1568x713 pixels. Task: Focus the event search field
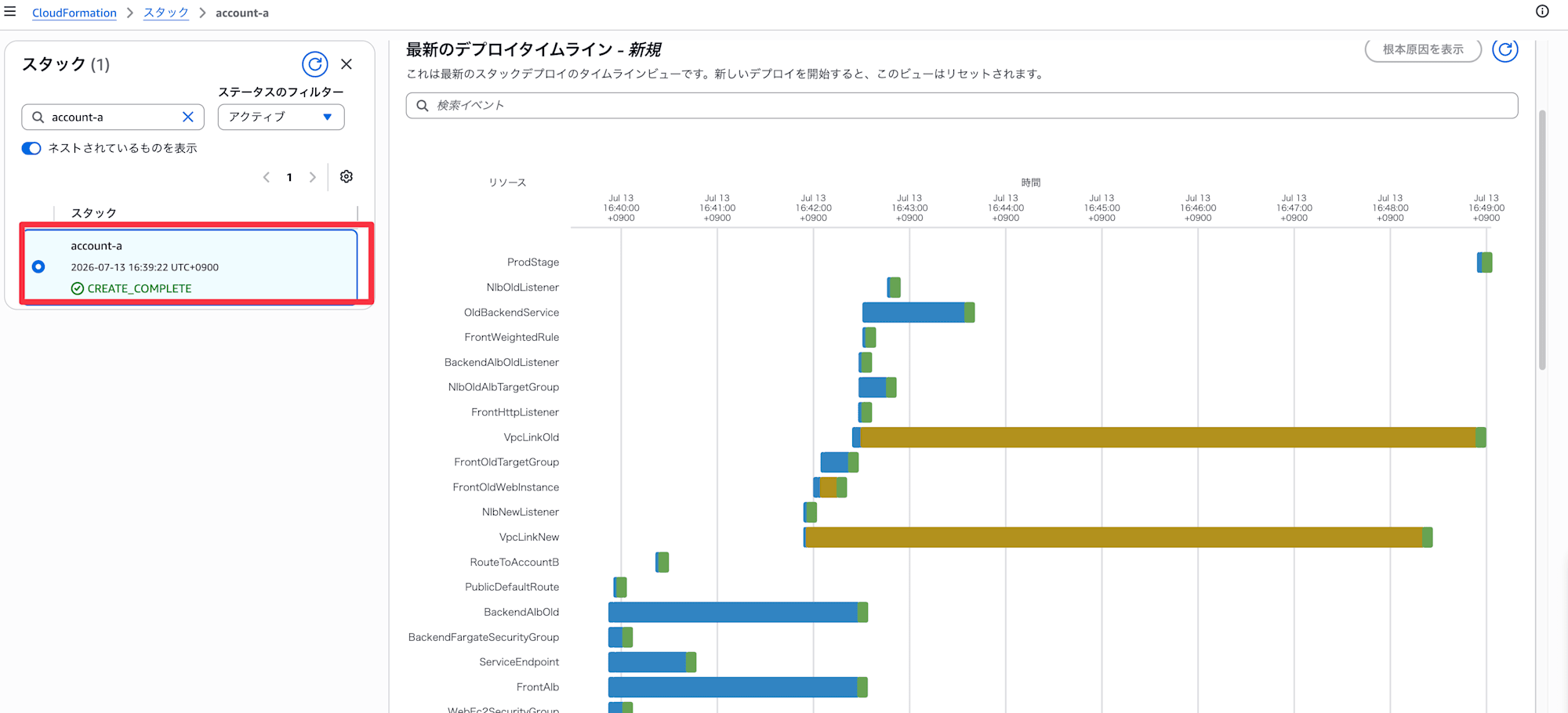961,105
